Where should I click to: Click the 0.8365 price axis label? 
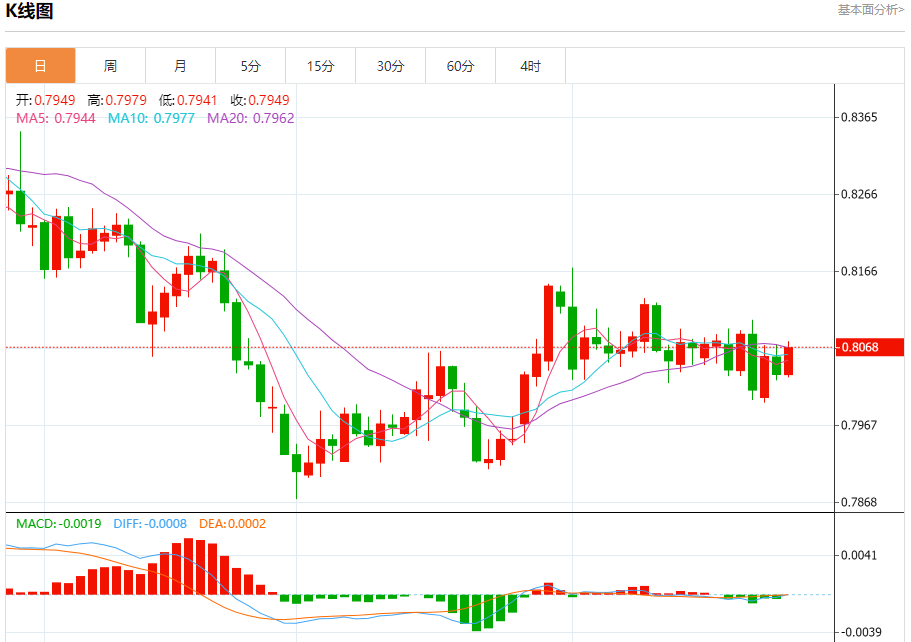[x=859, y=117]
